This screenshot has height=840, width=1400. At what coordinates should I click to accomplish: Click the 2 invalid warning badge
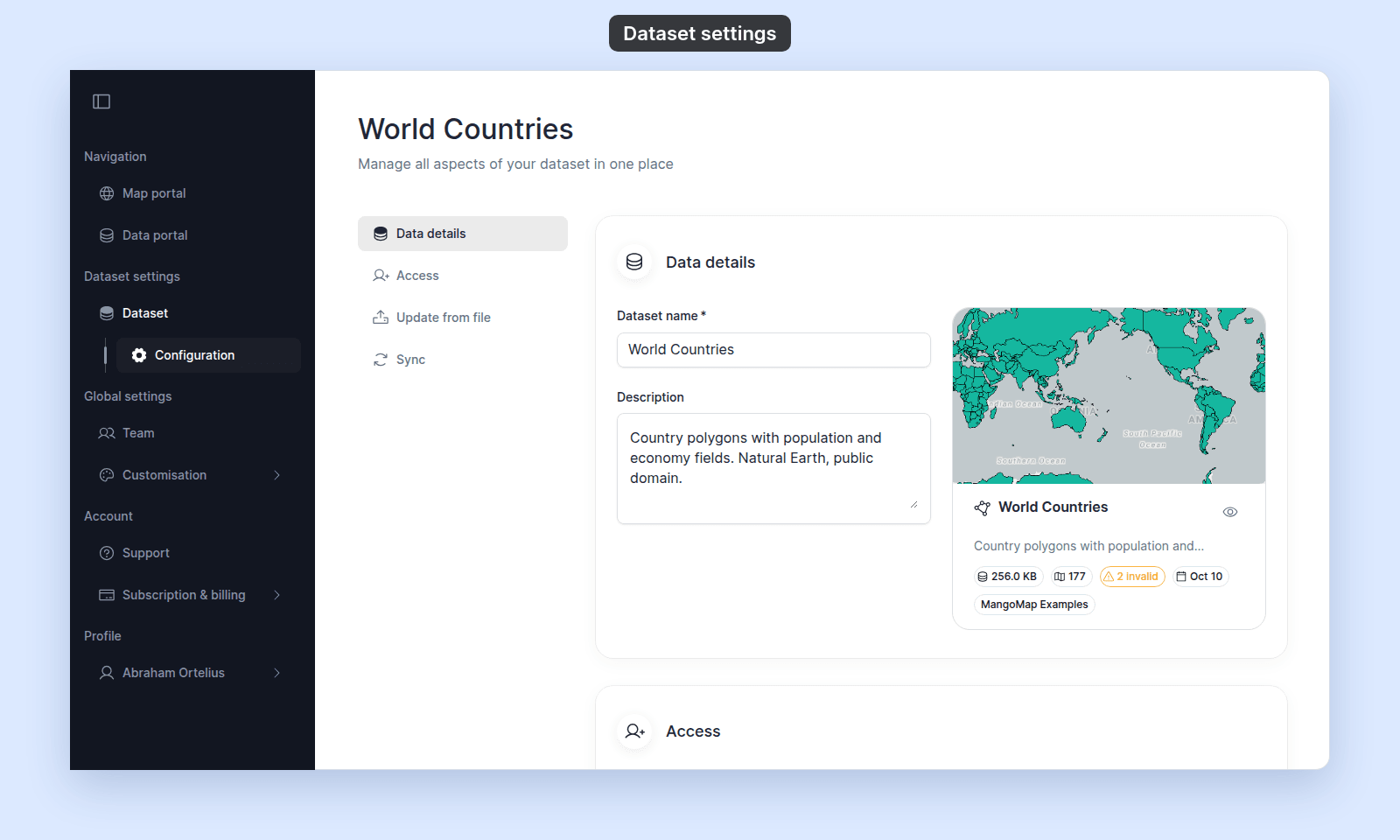coord(1132,577)
